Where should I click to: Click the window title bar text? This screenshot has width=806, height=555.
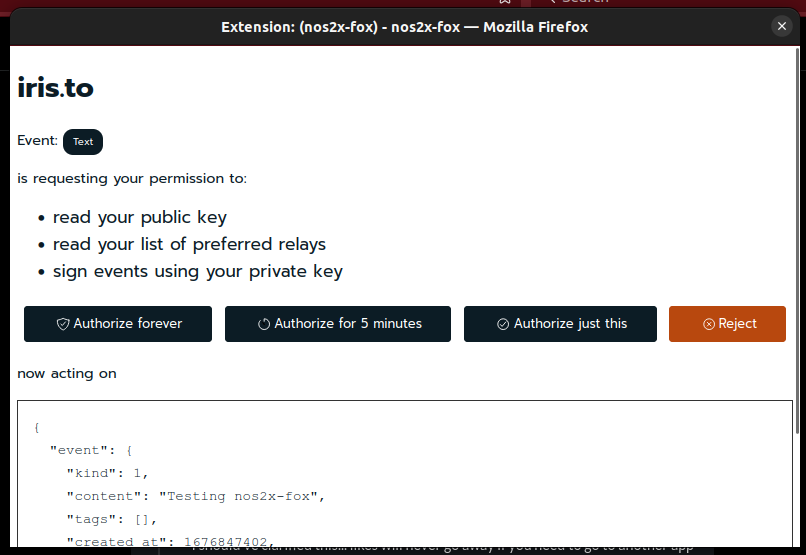[405, 27]
